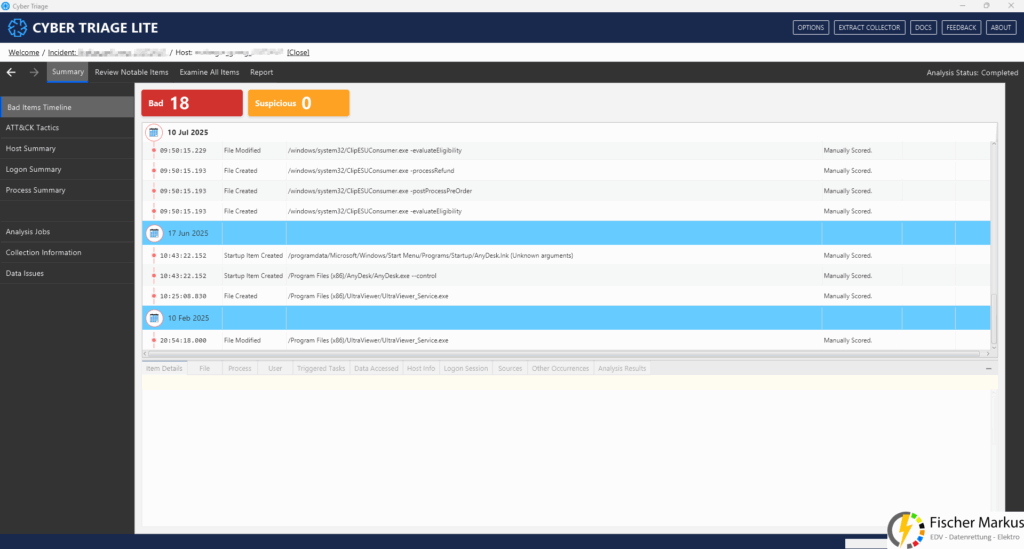Open Collection Information in sidebar
1024x549 pixels.
[67, 253]
